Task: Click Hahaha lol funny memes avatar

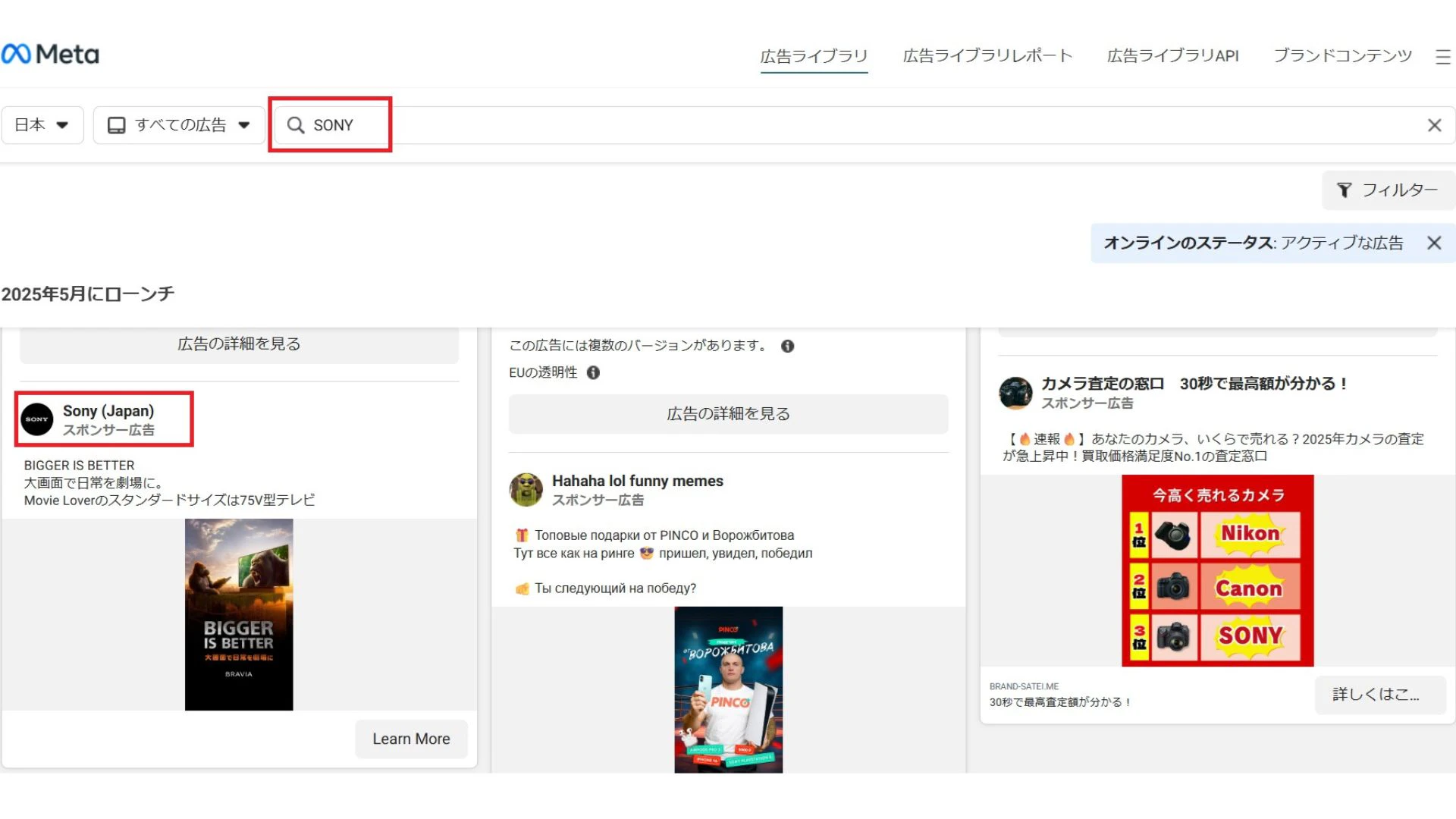Action: tap(526, 490)
